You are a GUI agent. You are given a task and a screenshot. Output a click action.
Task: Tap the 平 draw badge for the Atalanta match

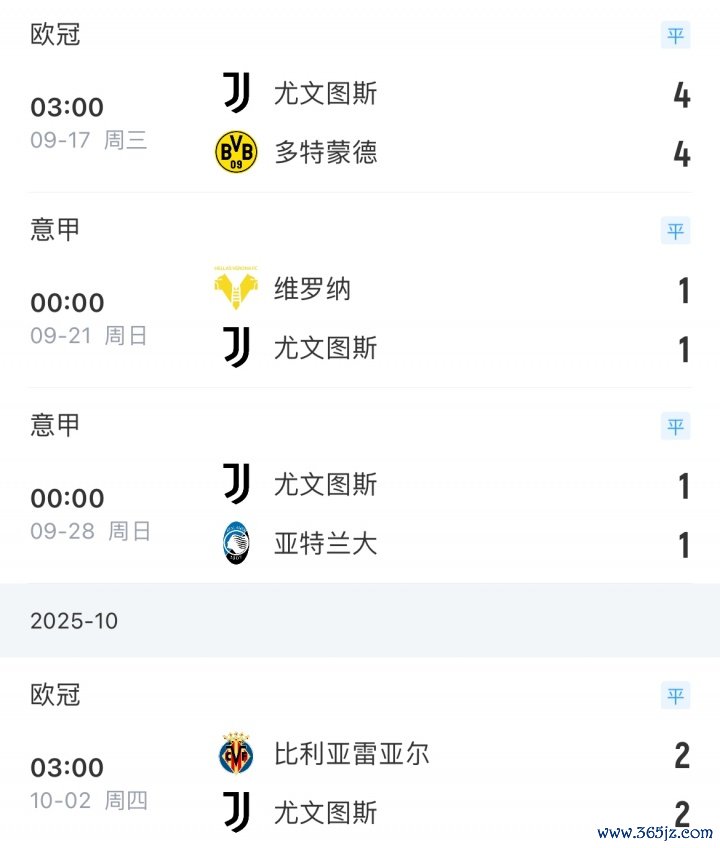coord(676,426)
